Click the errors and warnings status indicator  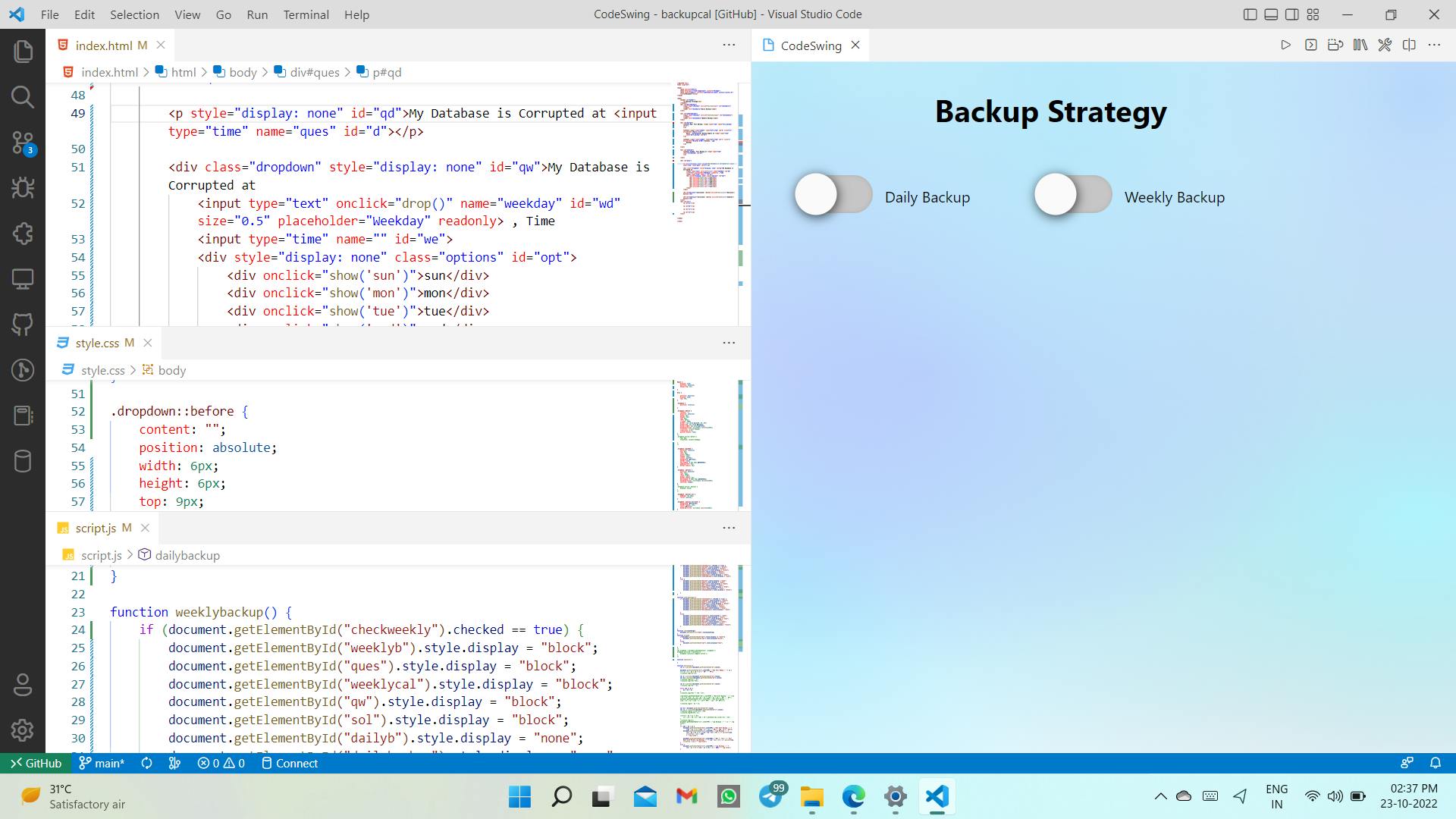click(221, 764)
